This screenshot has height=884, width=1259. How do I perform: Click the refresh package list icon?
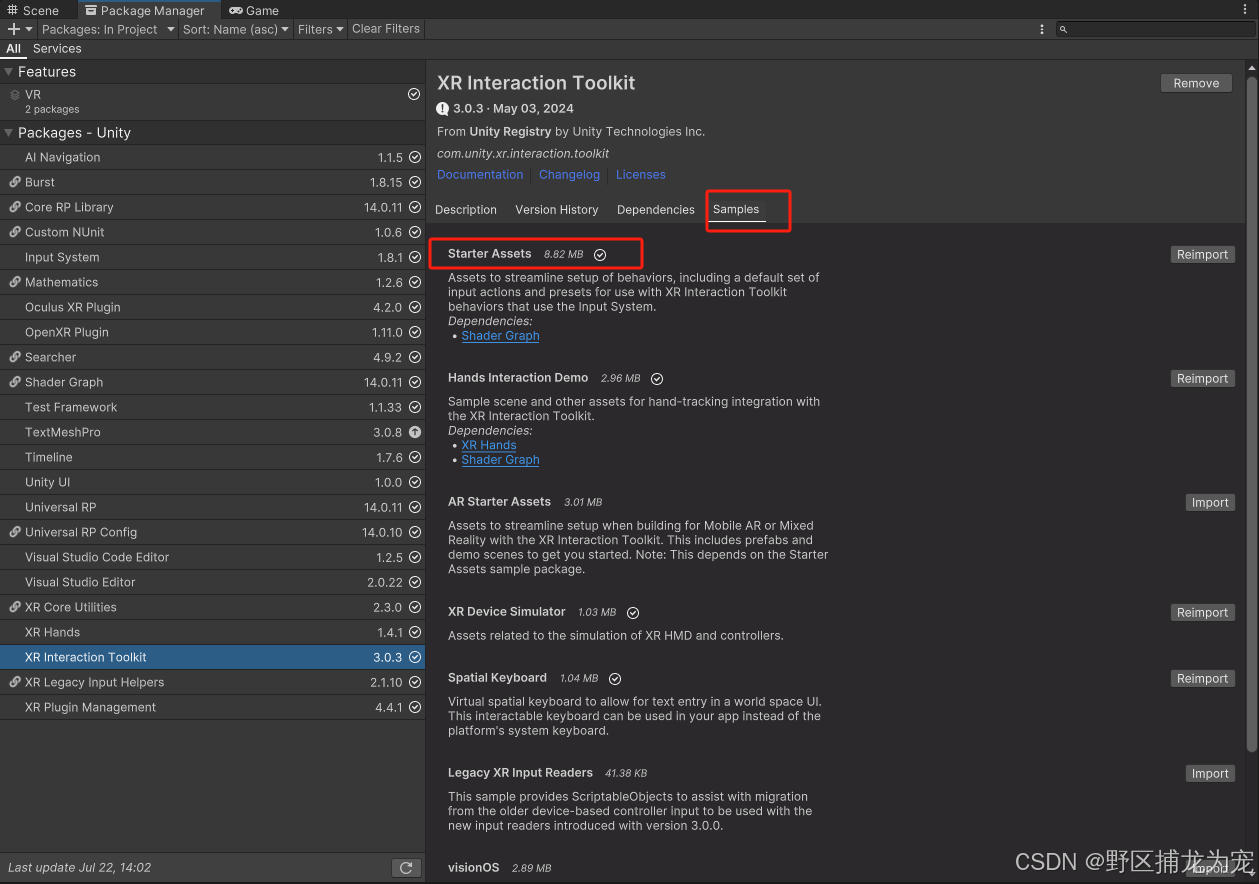(x=405, y=868)
